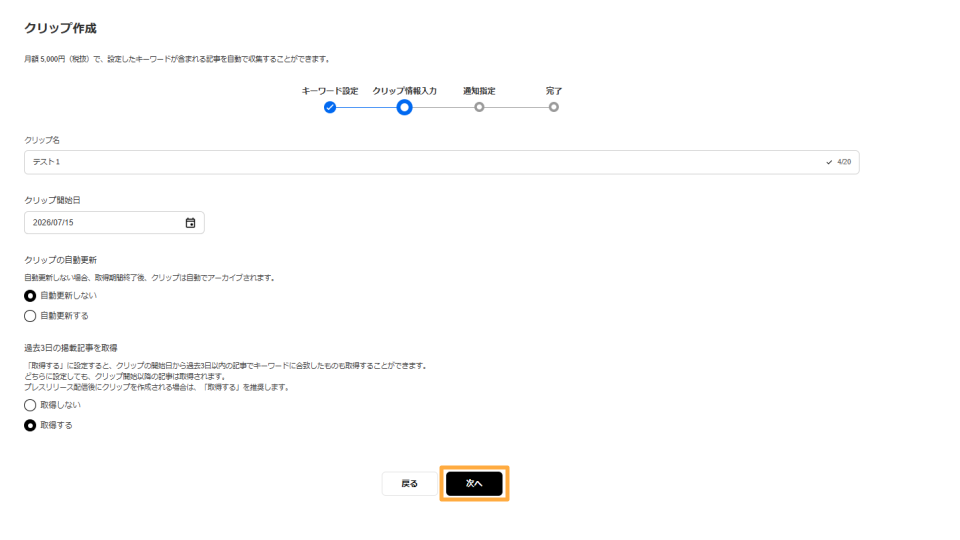
Task: Click the 4/20 character counter
Action: (x=844, y=162)
